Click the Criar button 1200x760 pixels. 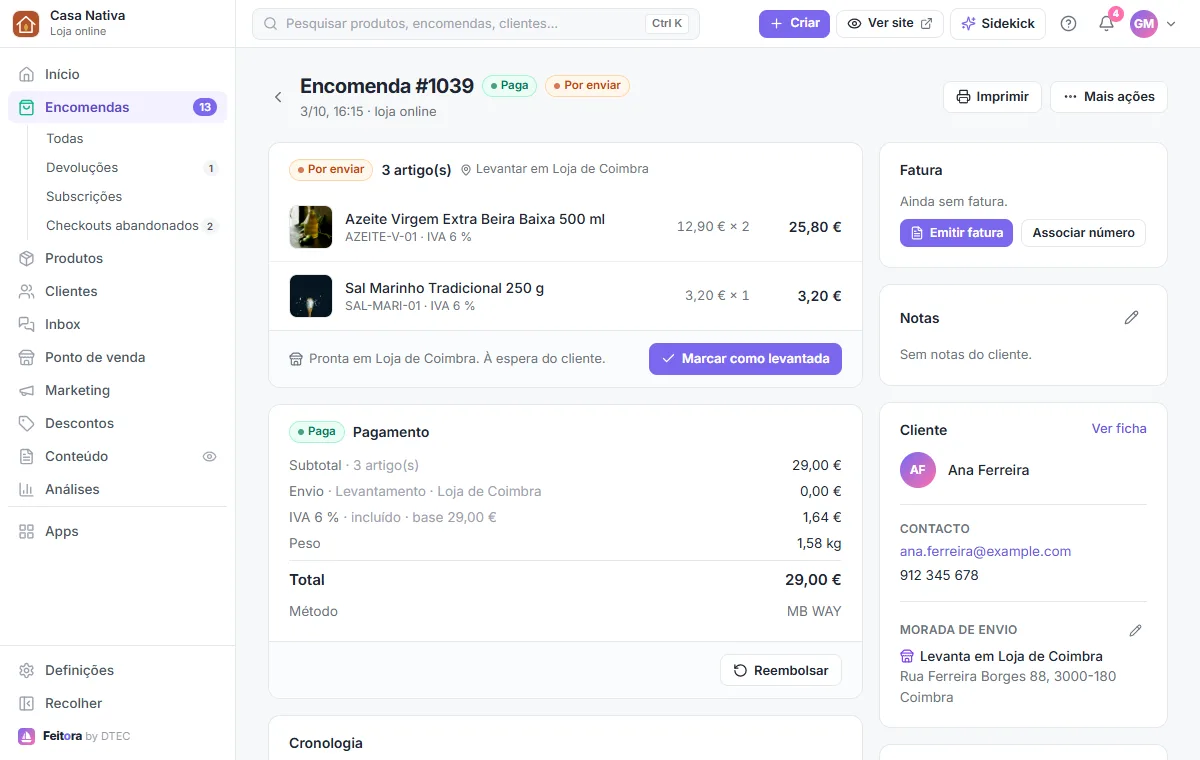(794, 23)
